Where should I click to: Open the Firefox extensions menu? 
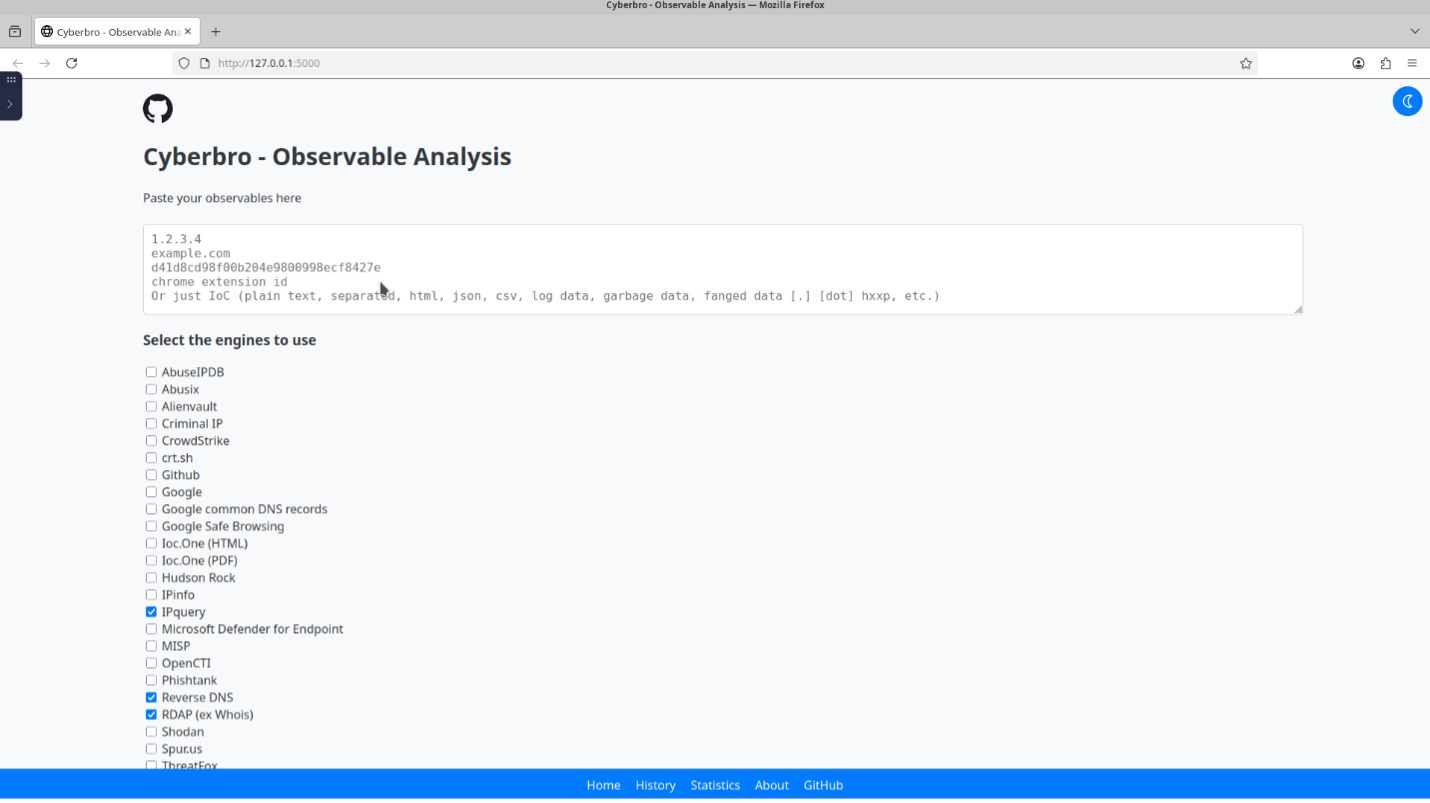click(1385, 63)
